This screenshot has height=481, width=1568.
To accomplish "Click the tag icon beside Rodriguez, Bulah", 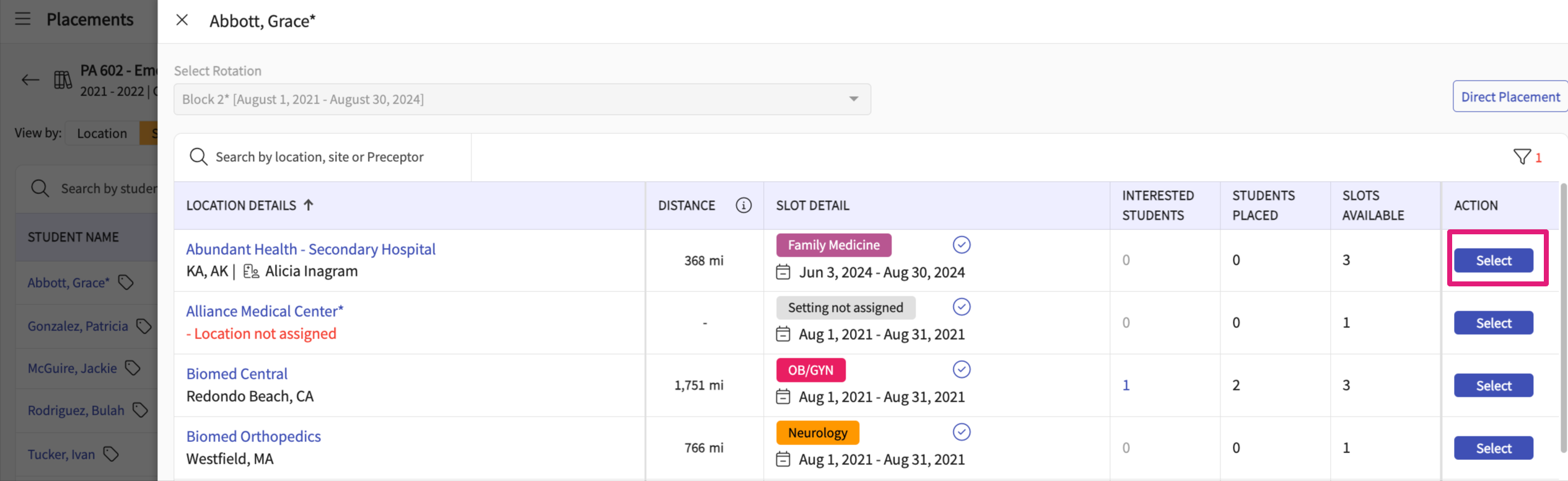I will coord(141,410).
